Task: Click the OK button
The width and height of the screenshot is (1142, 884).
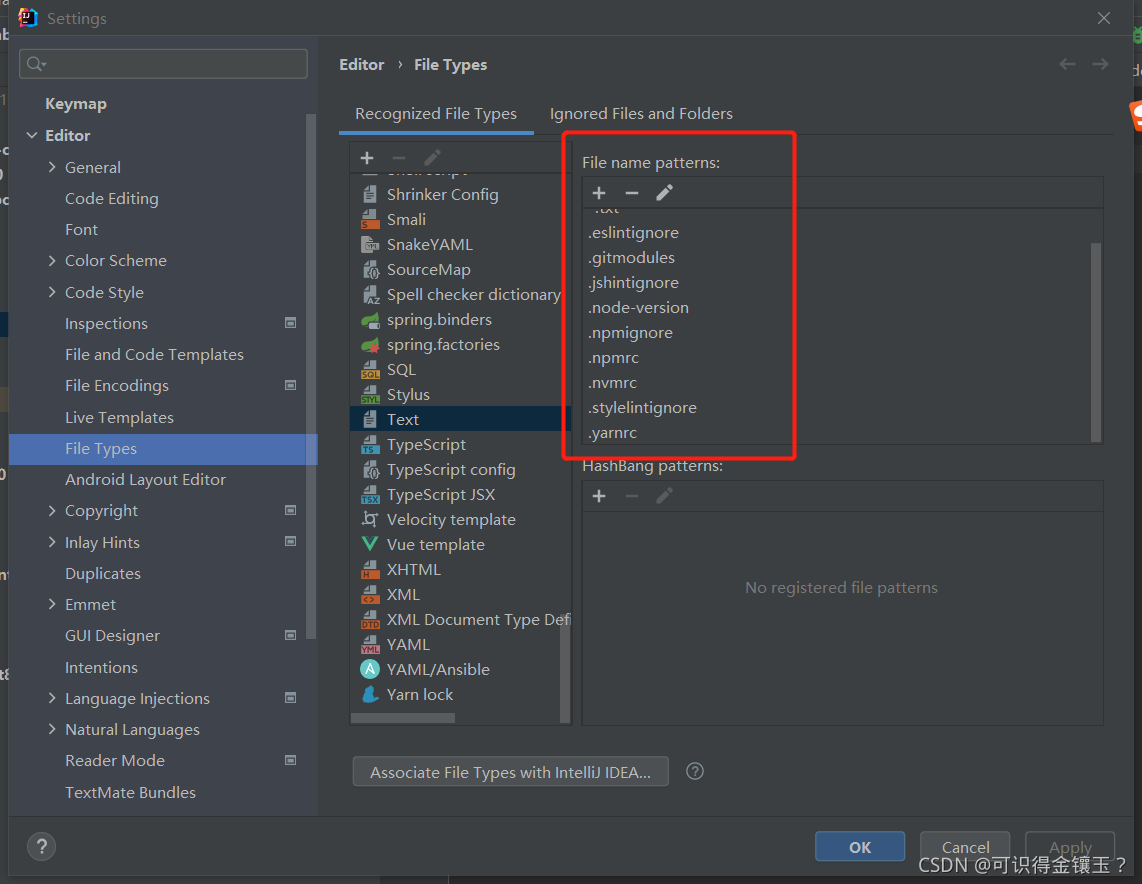Action: pos(860,847)
